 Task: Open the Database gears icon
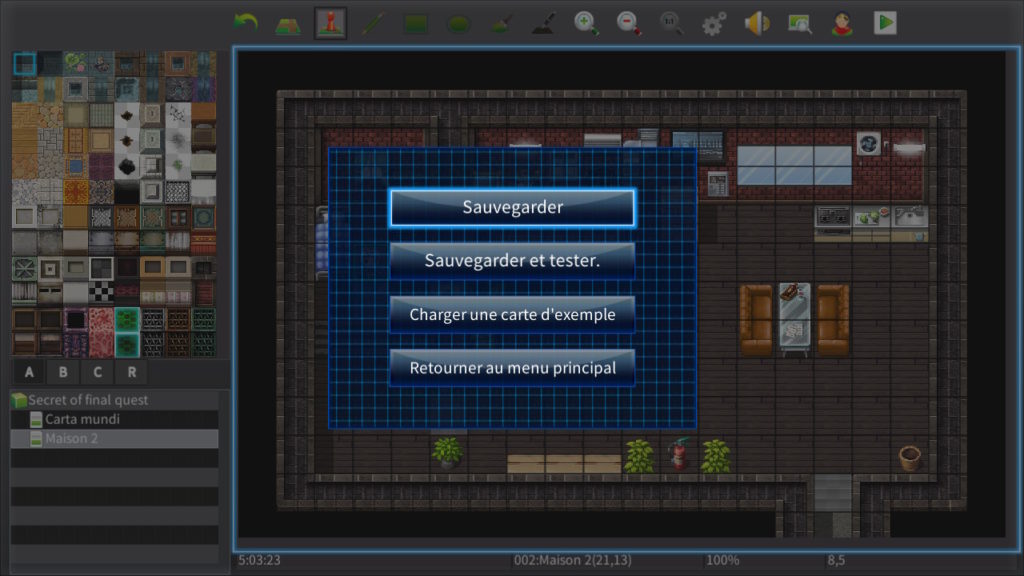[714, 24]
